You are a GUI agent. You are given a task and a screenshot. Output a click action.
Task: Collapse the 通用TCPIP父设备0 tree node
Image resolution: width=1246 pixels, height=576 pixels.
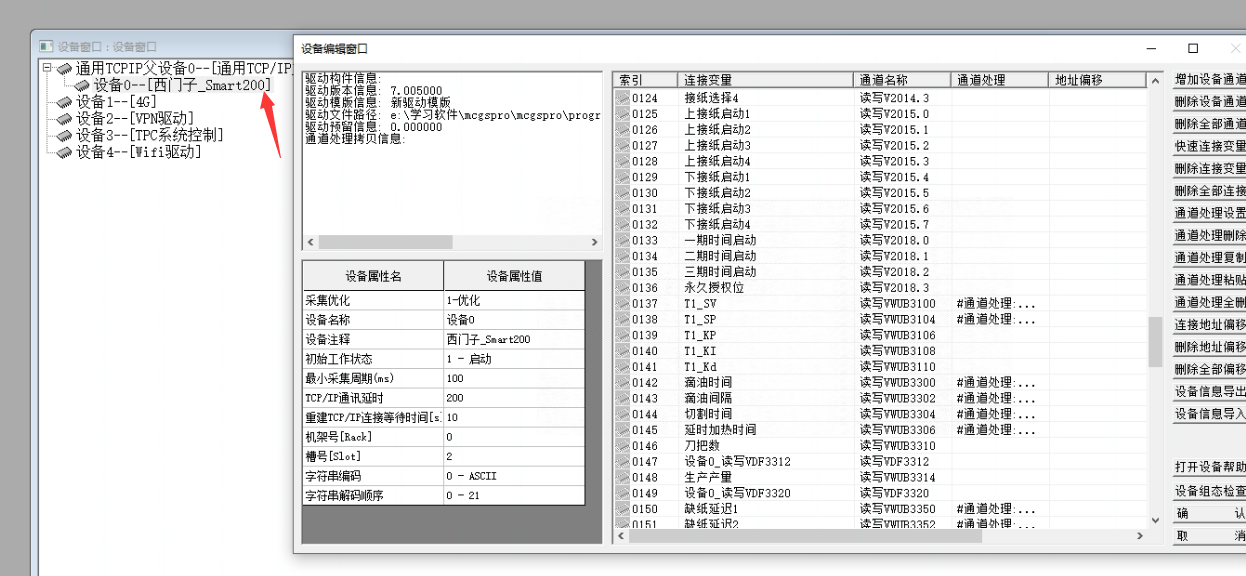[x=48, y=70]
